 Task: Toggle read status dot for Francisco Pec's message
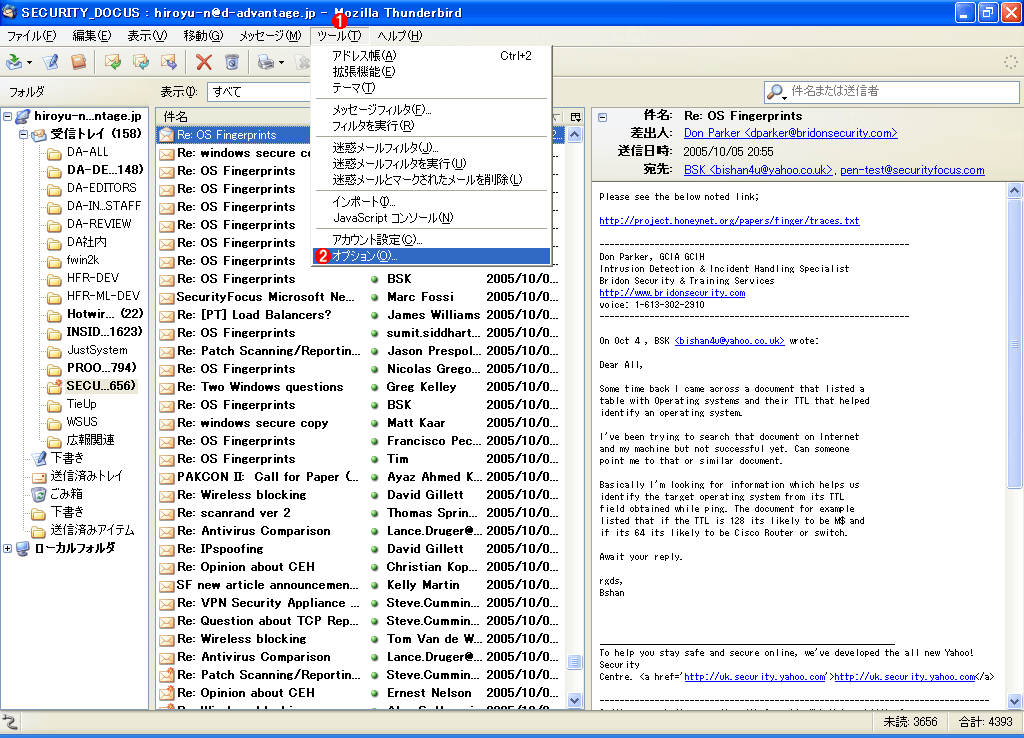point(375,441)
